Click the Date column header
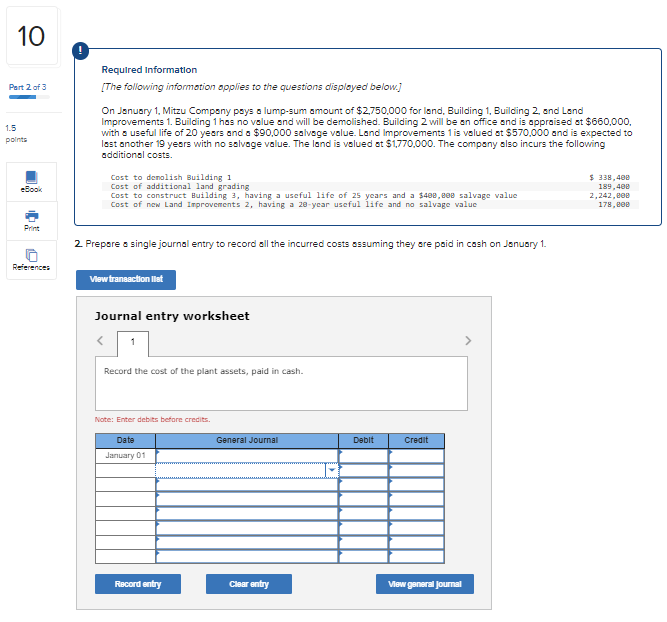The image size is (667, 622). [x=125, y=441]
